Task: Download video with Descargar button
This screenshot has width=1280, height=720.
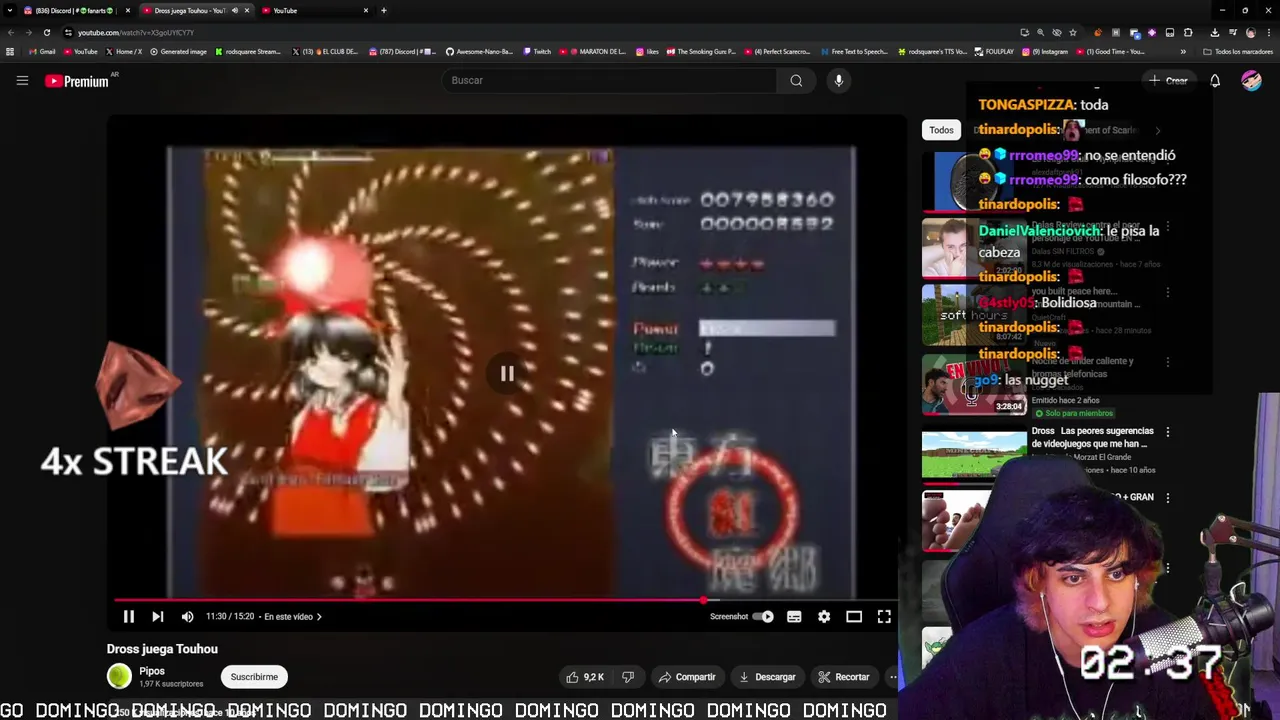Action: coord(768,677)
